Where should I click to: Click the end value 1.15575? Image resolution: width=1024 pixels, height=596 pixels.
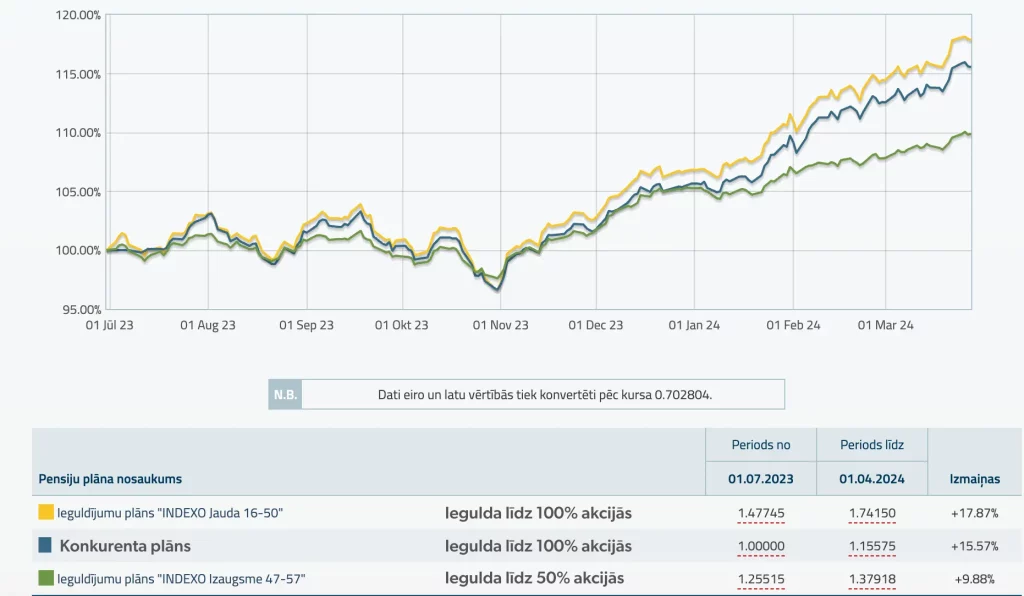coord(872,546)
